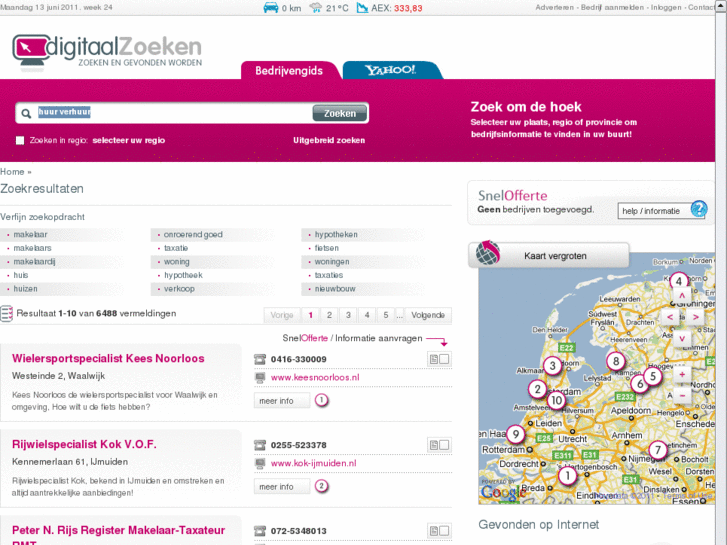Click the Bedrijf aanmelden link
727x545 pixels.
point(612,7)
